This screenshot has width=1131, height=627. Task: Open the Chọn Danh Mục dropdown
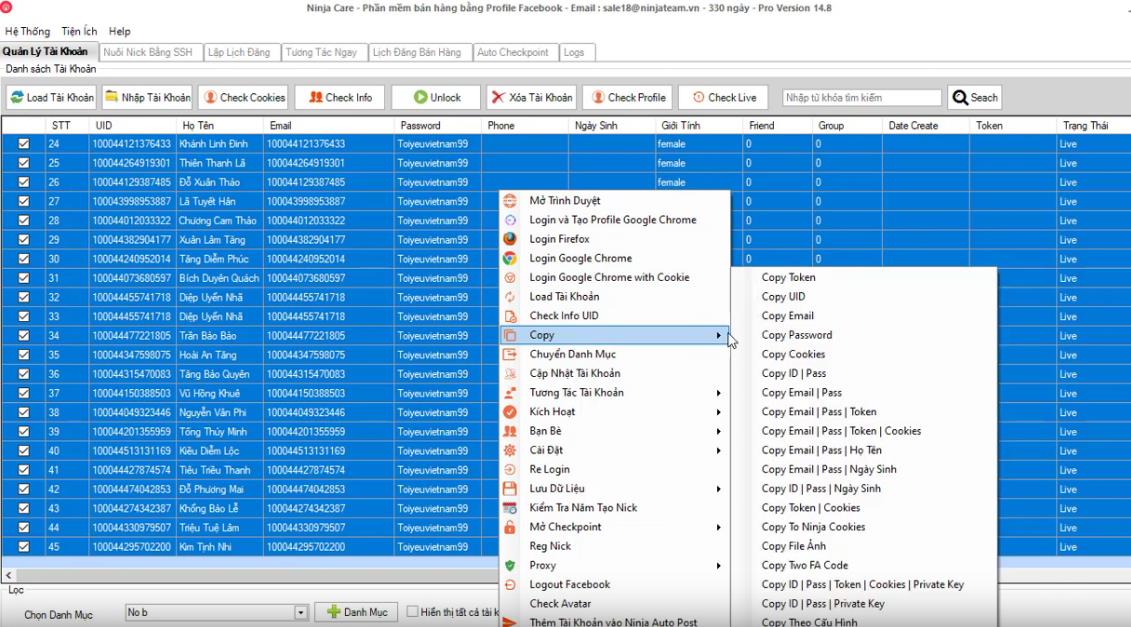301,613
